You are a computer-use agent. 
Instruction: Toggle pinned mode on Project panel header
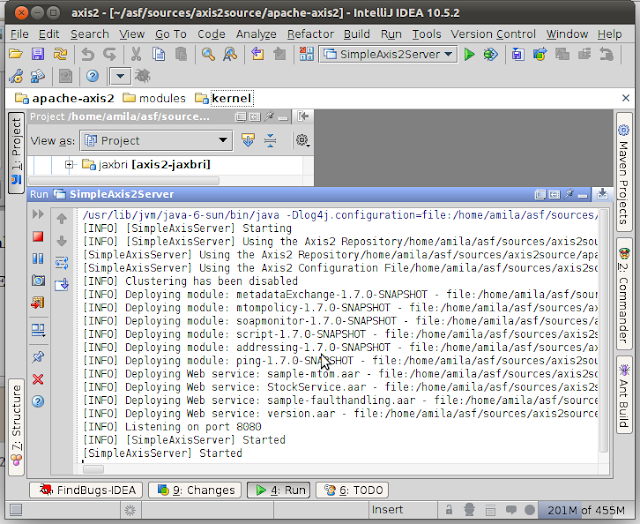(x=269, y=117)
